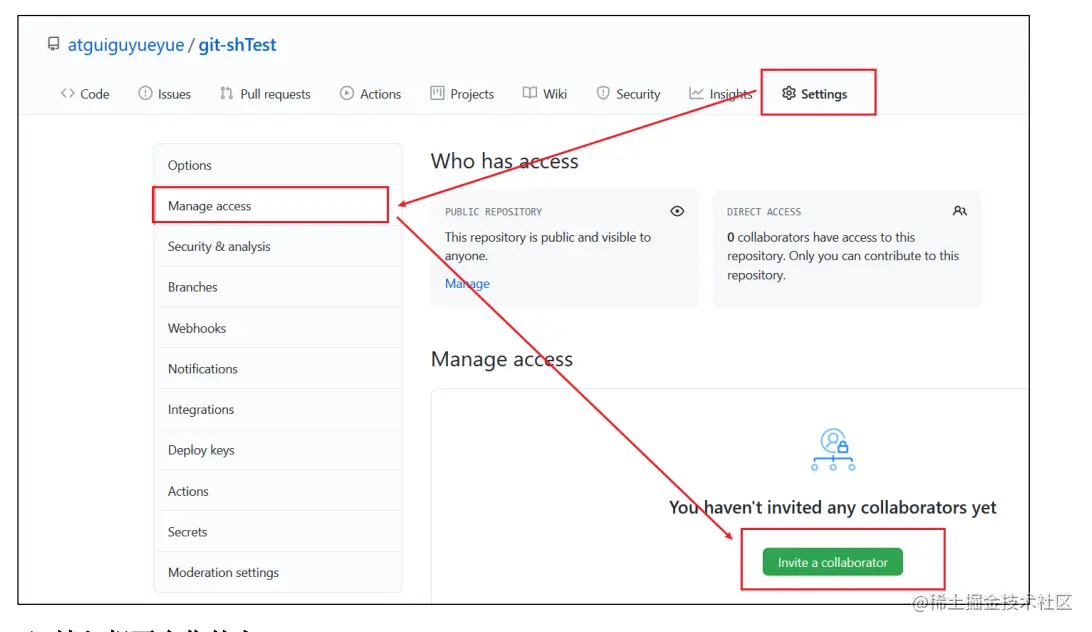Open Branches in the settings sidebar

(x=277, y=287)
